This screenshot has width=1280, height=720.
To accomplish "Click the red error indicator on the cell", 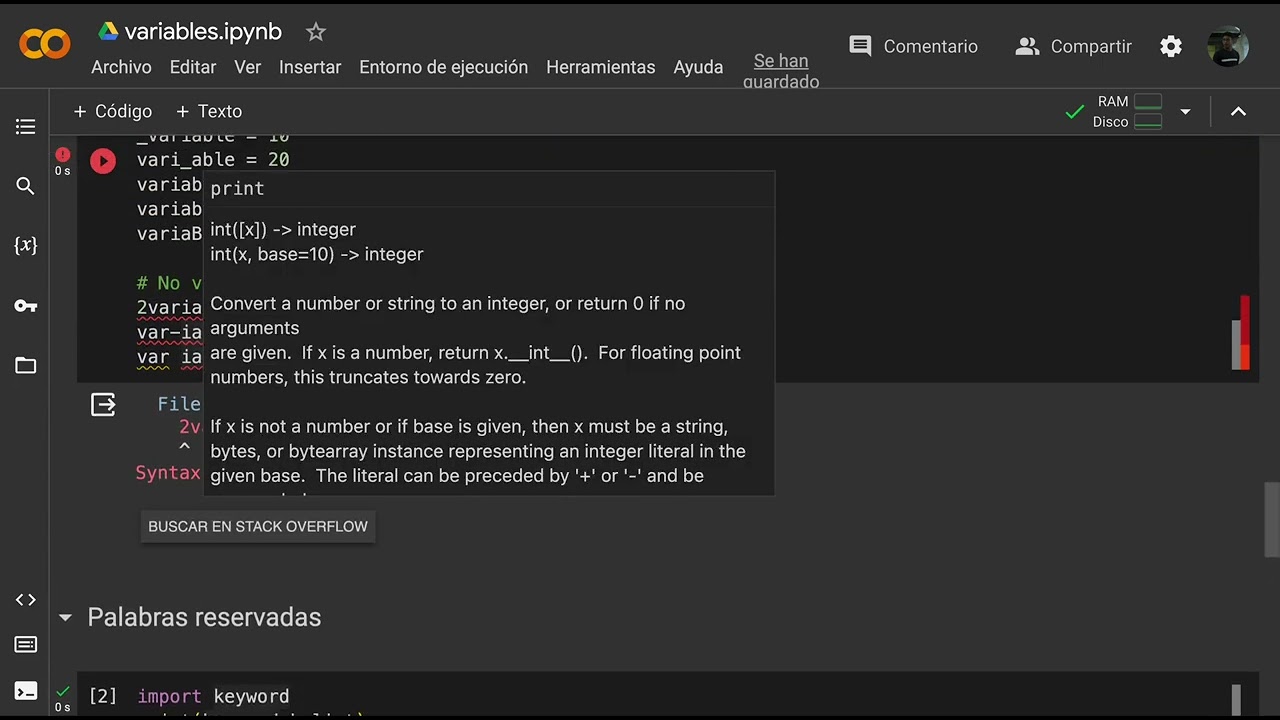I will click(x=63, y=154).
